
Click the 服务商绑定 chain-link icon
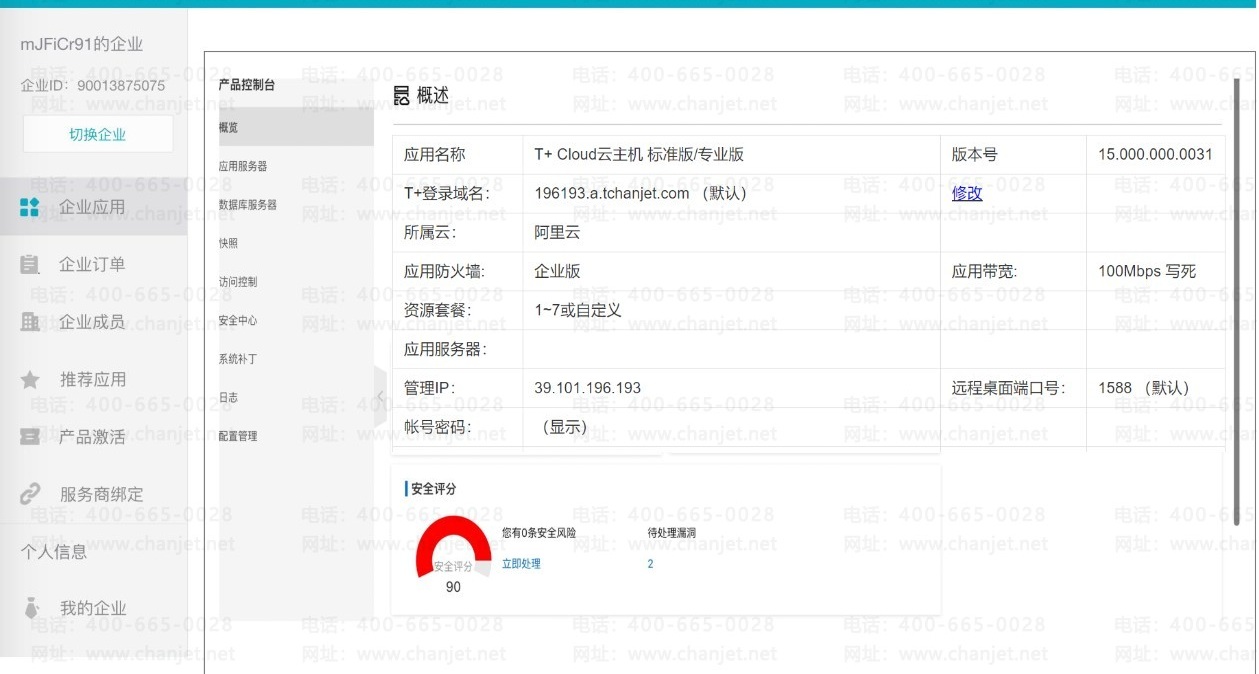click(x=30, y=494)
